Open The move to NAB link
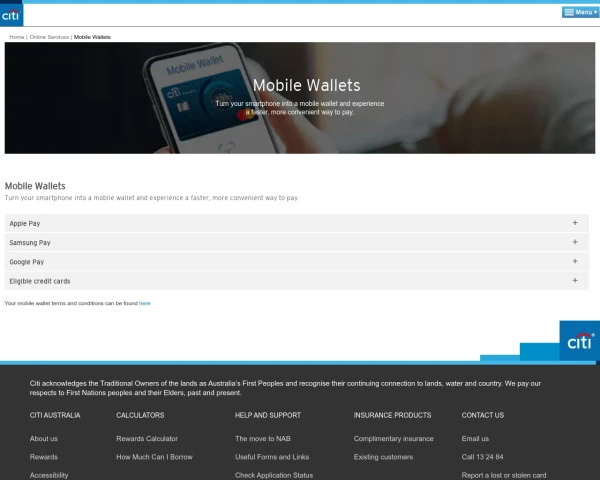The height and width of the screenshot is (480, 600). tap(262, 439)
